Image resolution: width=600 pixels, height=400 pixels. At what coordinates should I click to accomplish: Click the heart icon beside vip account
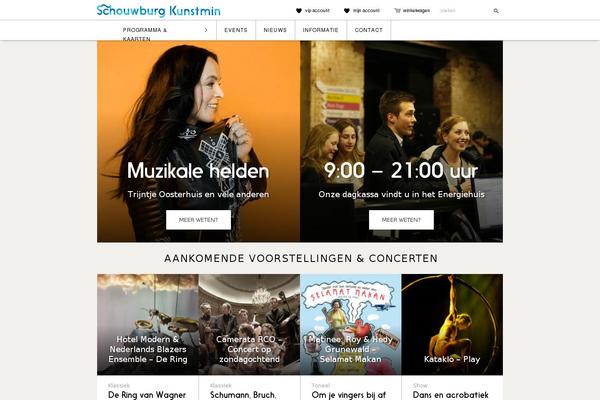299,11
